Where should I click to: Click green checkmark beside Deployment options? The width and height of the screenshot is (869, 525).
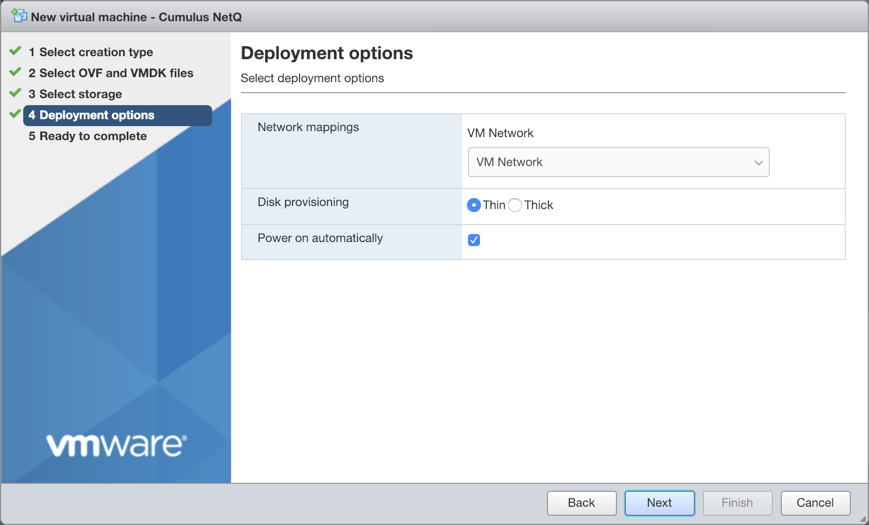pos(15,114)
